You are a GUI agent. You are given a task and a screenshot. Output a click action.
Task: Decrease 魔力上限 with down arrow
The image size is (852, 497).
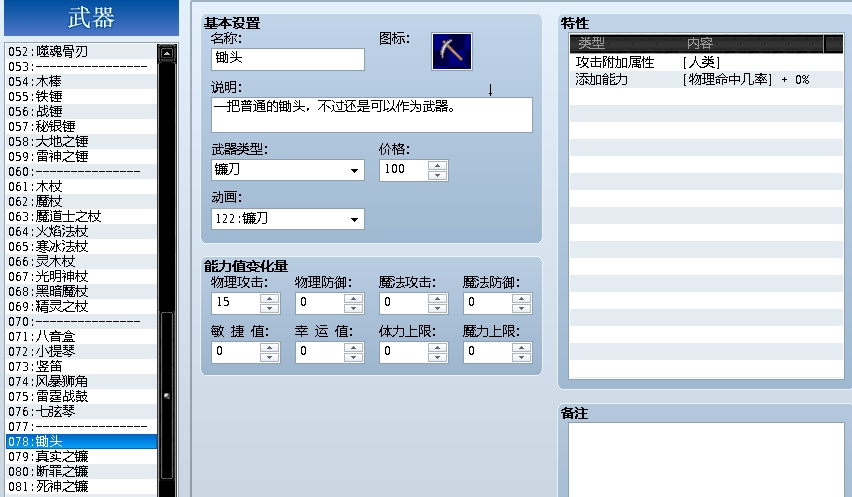click(521, 357)
